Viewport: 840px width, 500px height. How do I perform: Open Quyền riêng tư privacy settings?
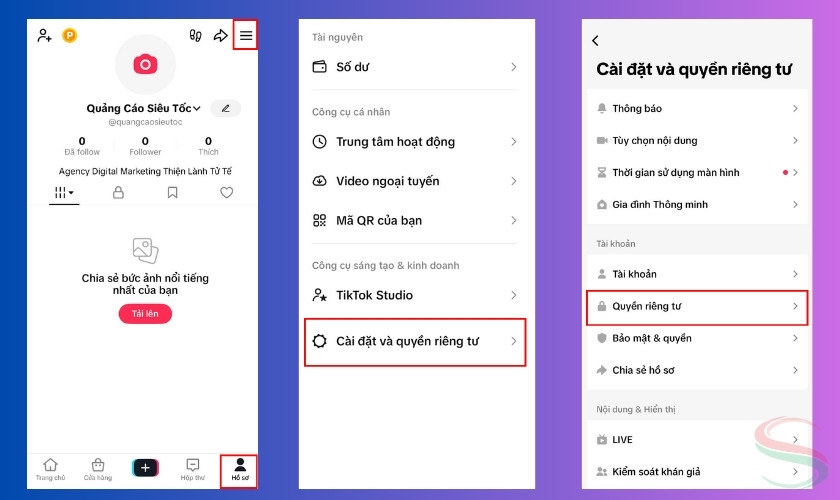click(x=697, y=308)
